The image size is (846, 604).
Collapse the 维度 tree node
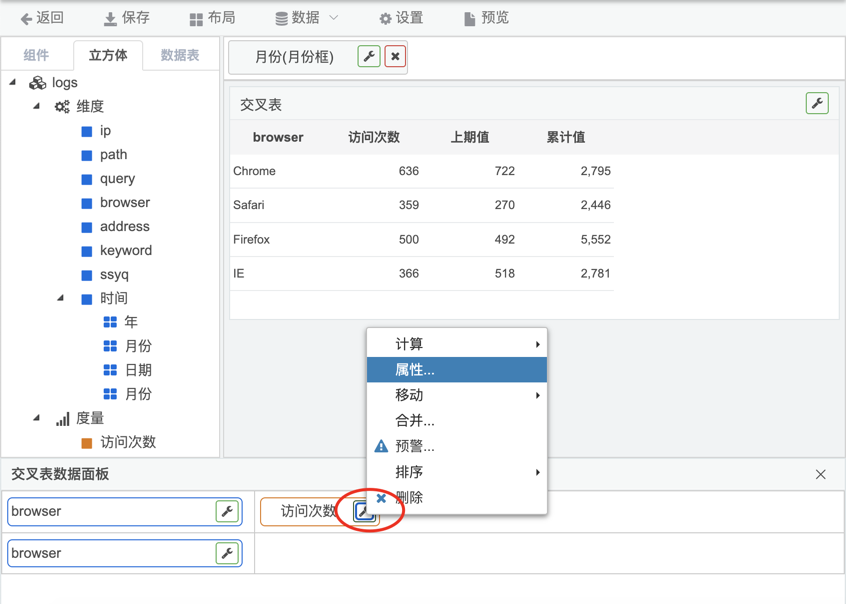click(37, 106)
